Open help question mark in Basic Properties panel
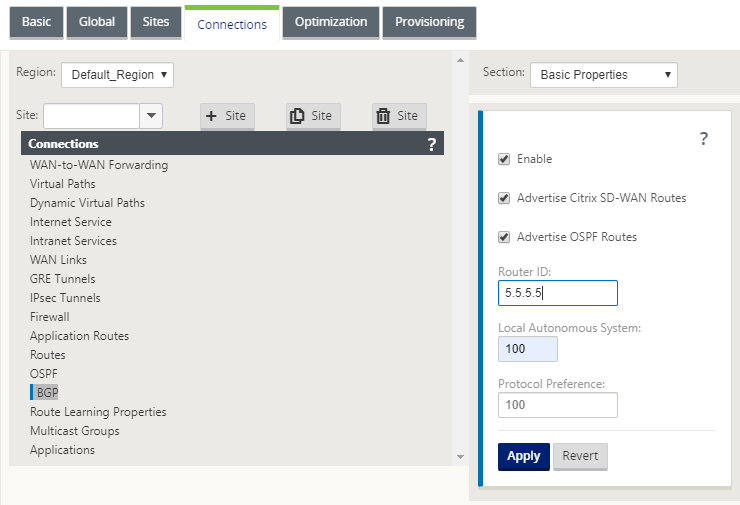Image resolution: width=740 pixels, height=505 pixels. point(704,139)
